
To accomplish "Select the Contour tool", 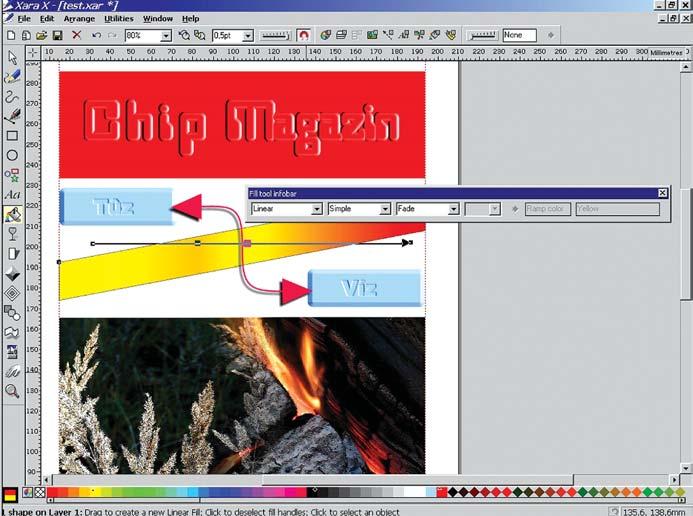I will coord(12,293).
